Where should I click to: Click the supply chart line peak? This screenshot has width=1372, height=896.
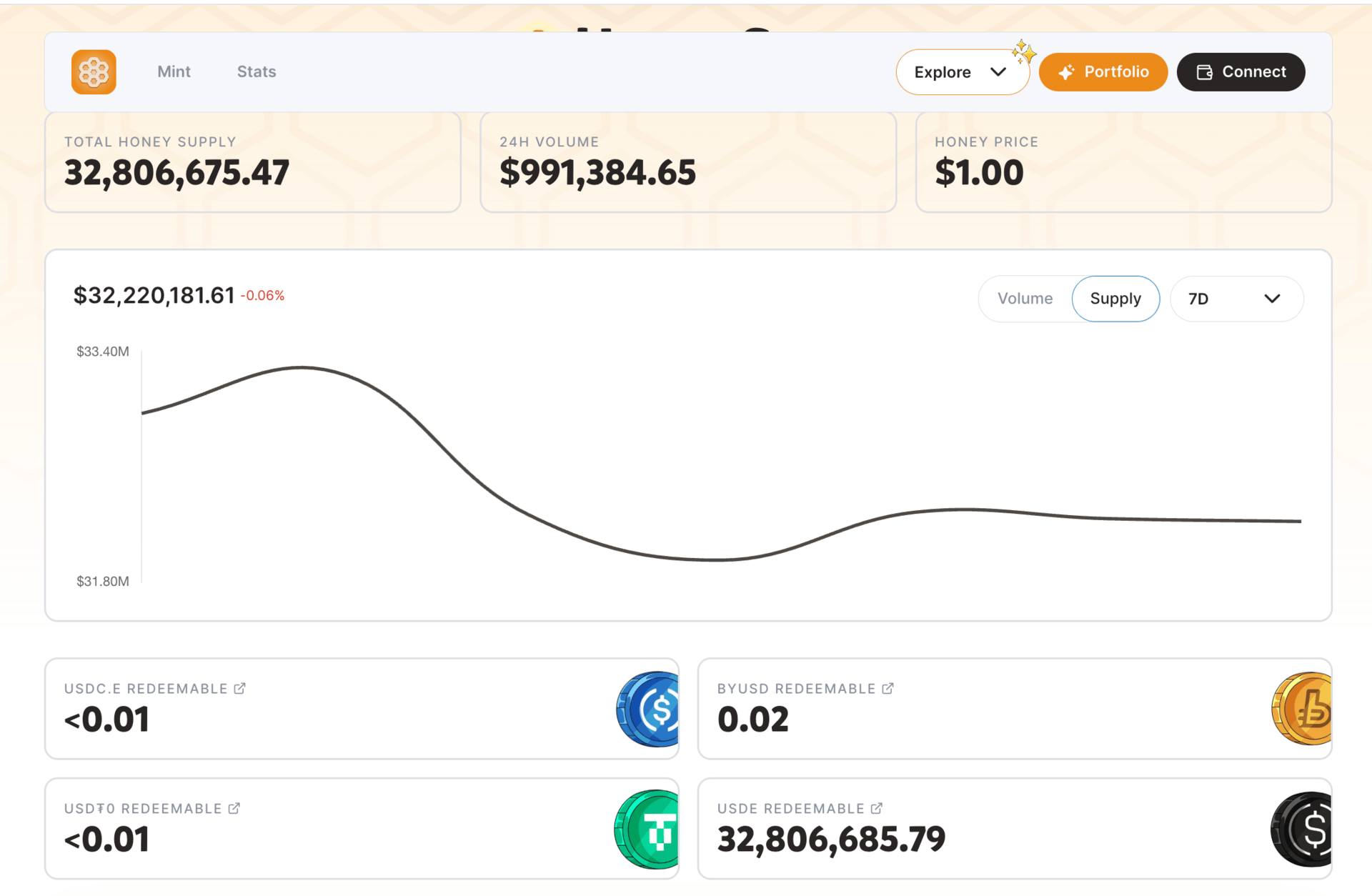pyautogui.click(x=301, y=367)
